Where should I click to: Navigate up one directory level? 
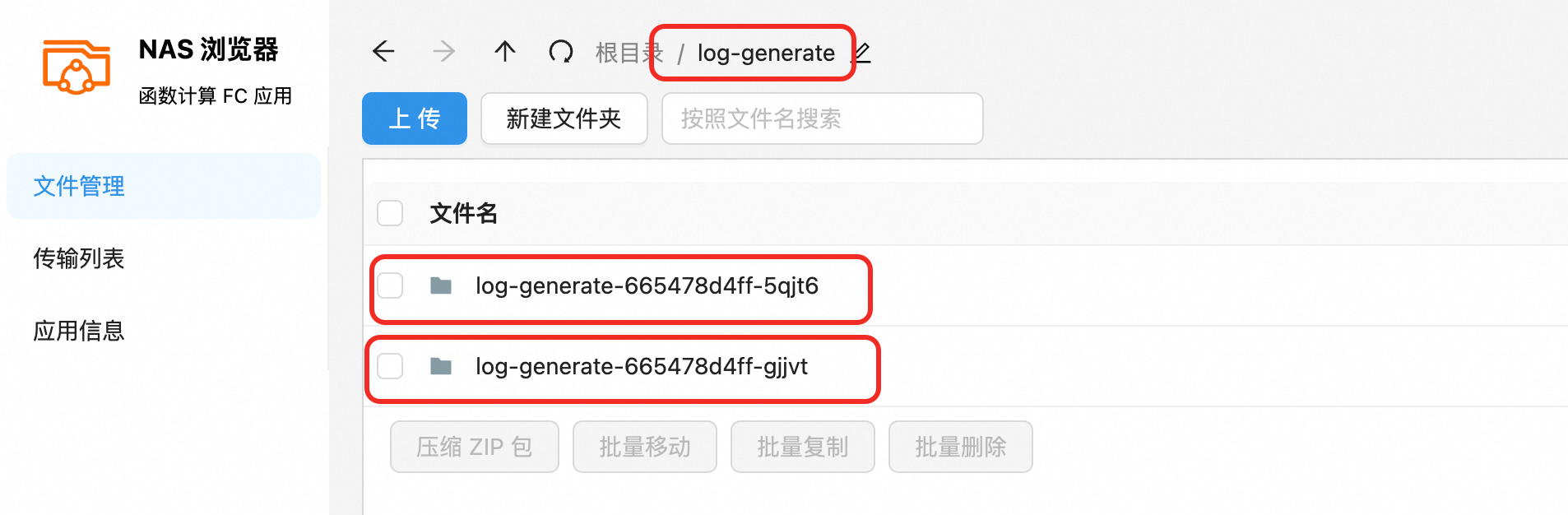[x=504, y=52]
